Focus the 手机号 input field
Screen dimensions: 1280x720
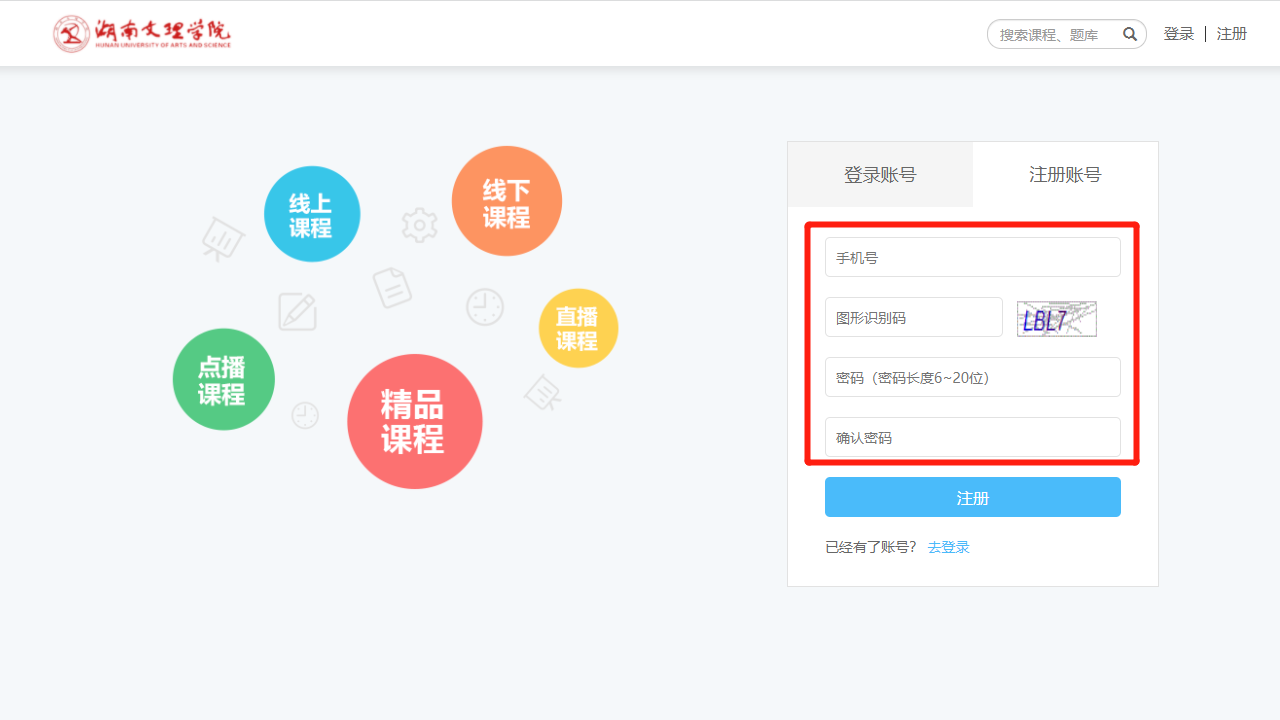(x=972, y=257)
